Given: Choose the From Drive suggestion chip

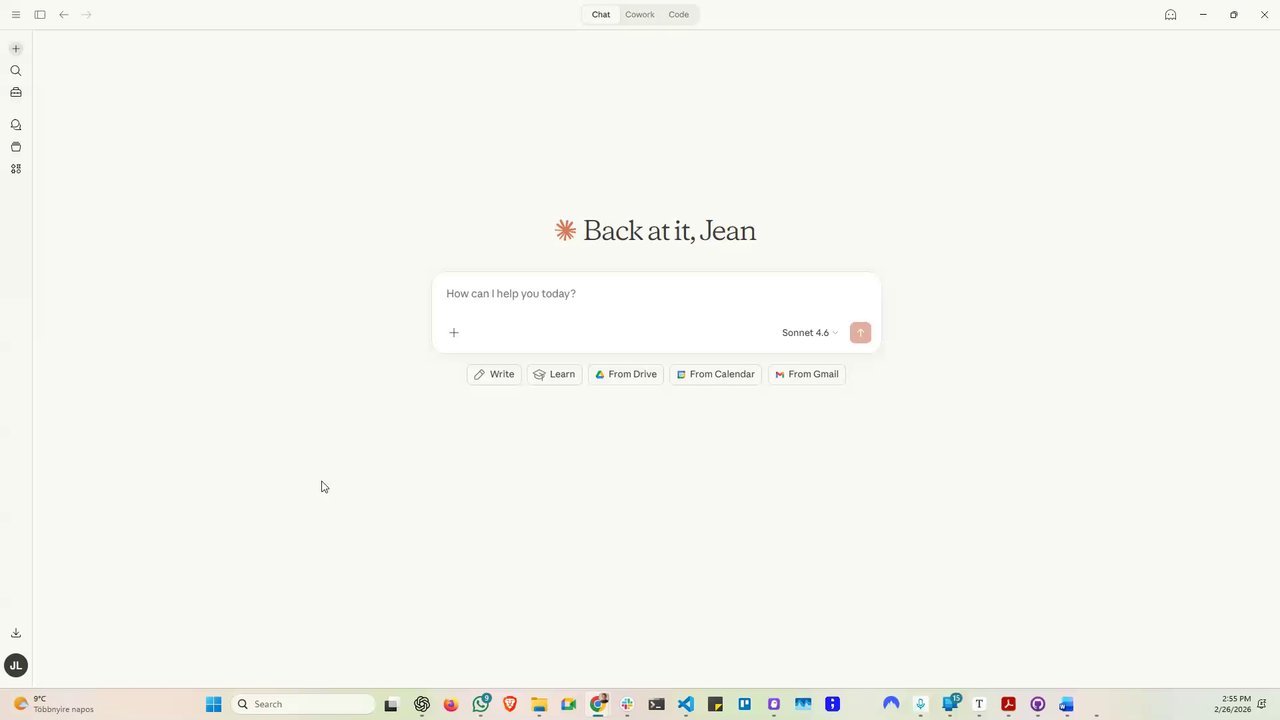Looking at the screenshot, I should (626, 374).
